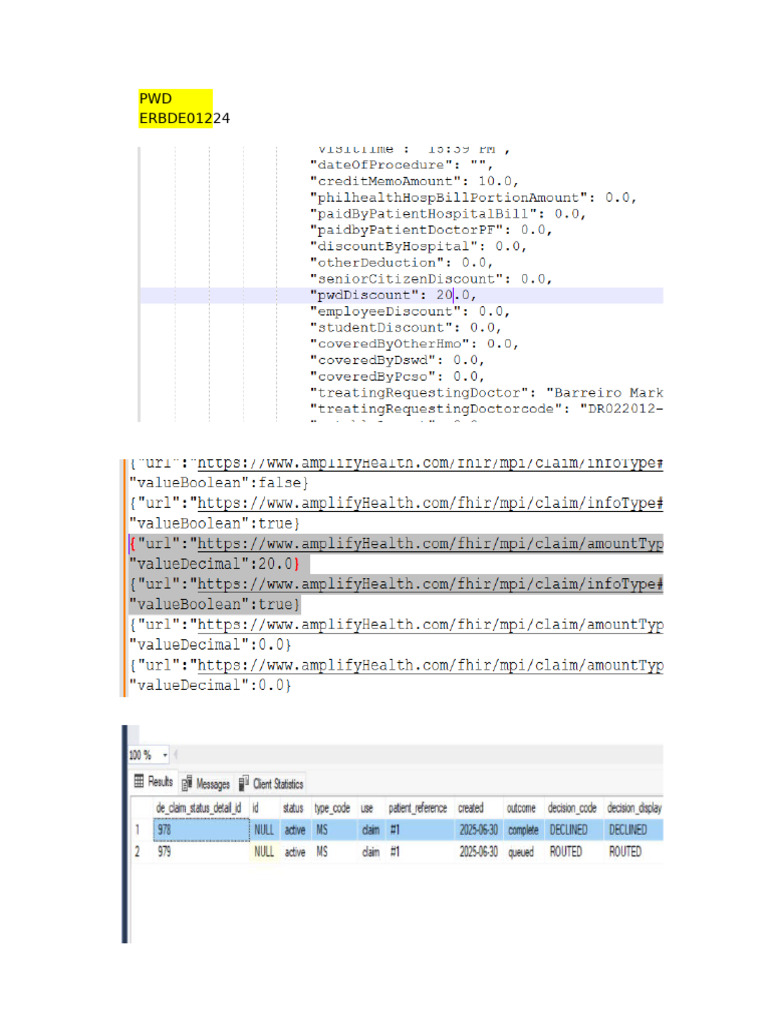This screenshot has height=1024, width=768.
Task: Click the queued outcome cell
Action: (521, 852)
